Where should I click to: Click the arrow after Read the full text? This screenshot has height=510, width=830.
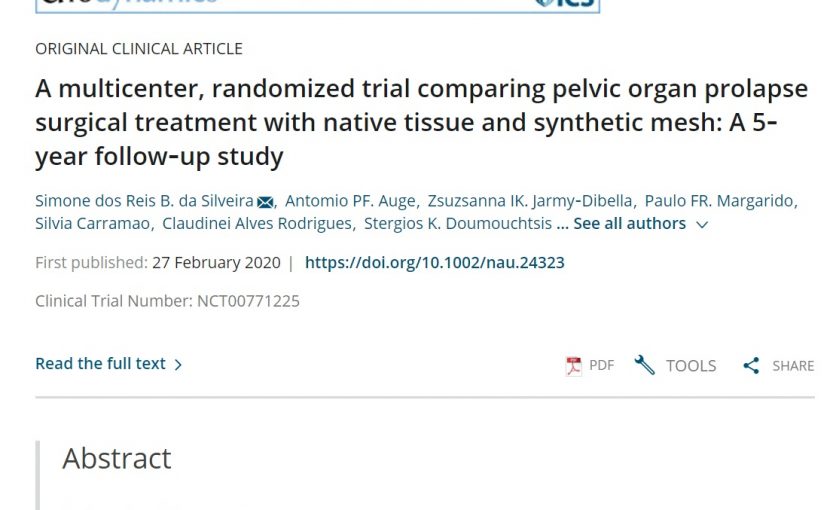(178, 364)
